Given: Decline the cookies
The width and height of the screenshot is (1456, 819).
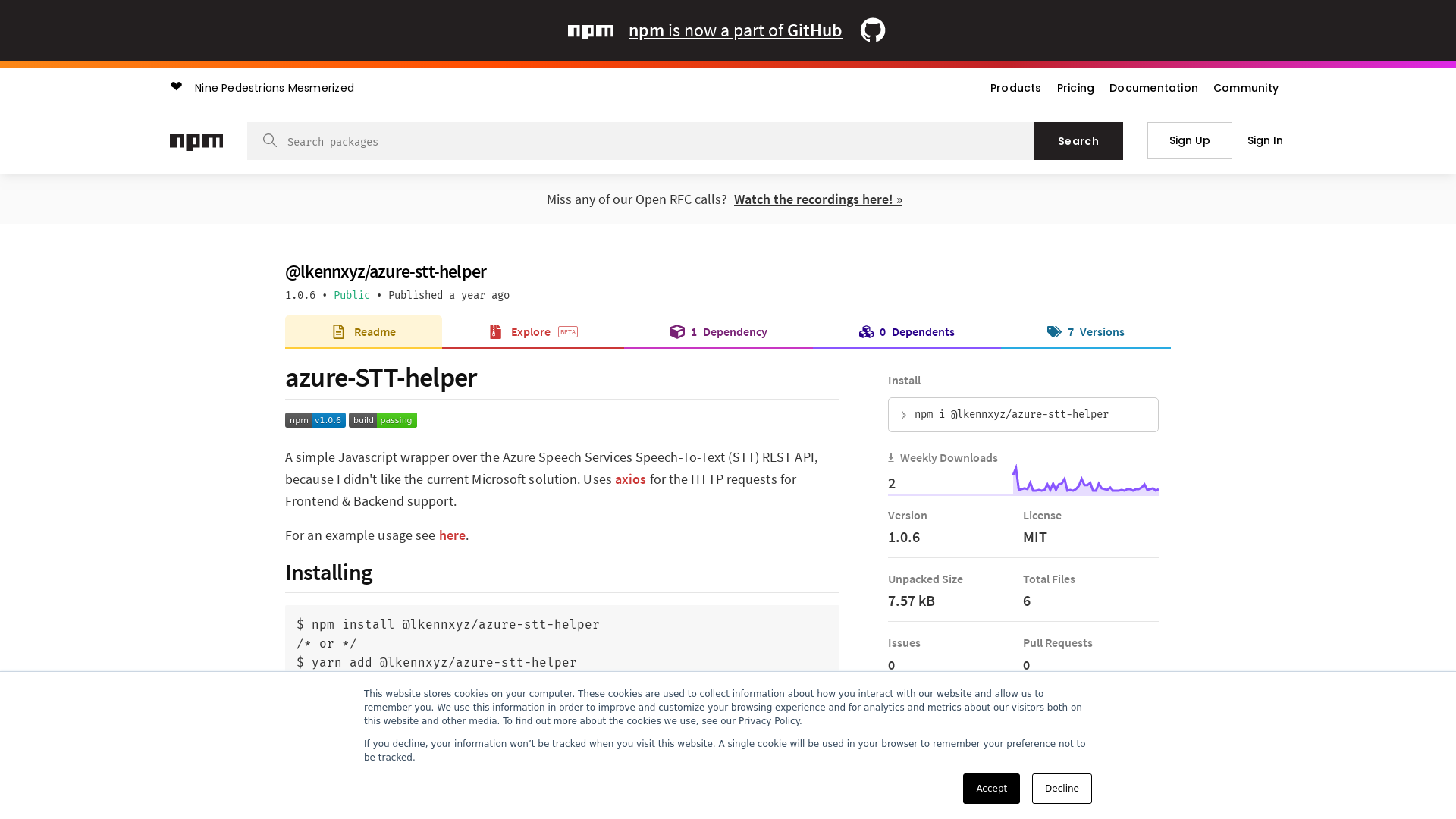Looking at the screenshot, I should 1062,789.
